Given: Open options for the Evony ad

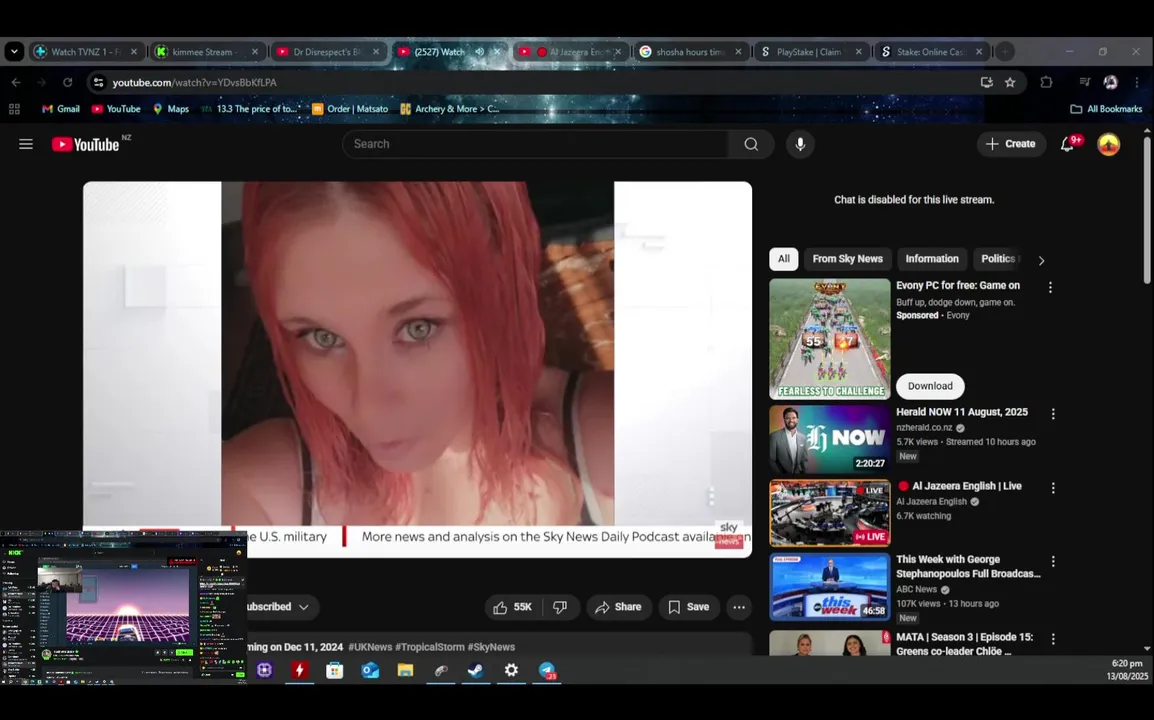Looking at the screenshot, I should click(x=1050, y=288).
